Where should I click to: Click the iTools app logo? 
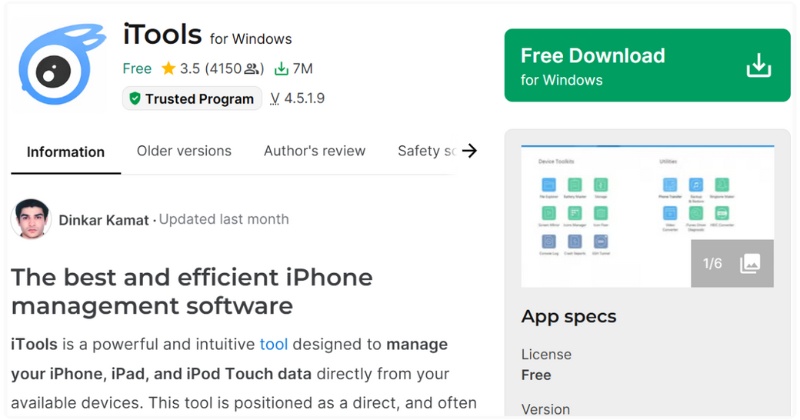pyautogui.click(x=59, y=66)
